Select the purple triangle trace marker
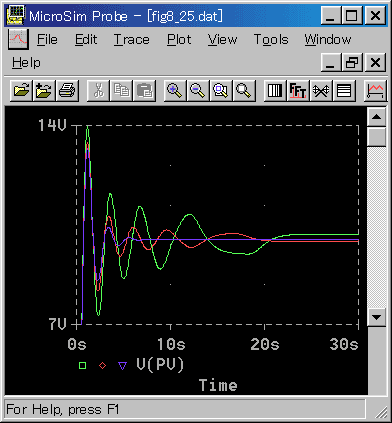392x423 pixels. (x=122, y=366)
